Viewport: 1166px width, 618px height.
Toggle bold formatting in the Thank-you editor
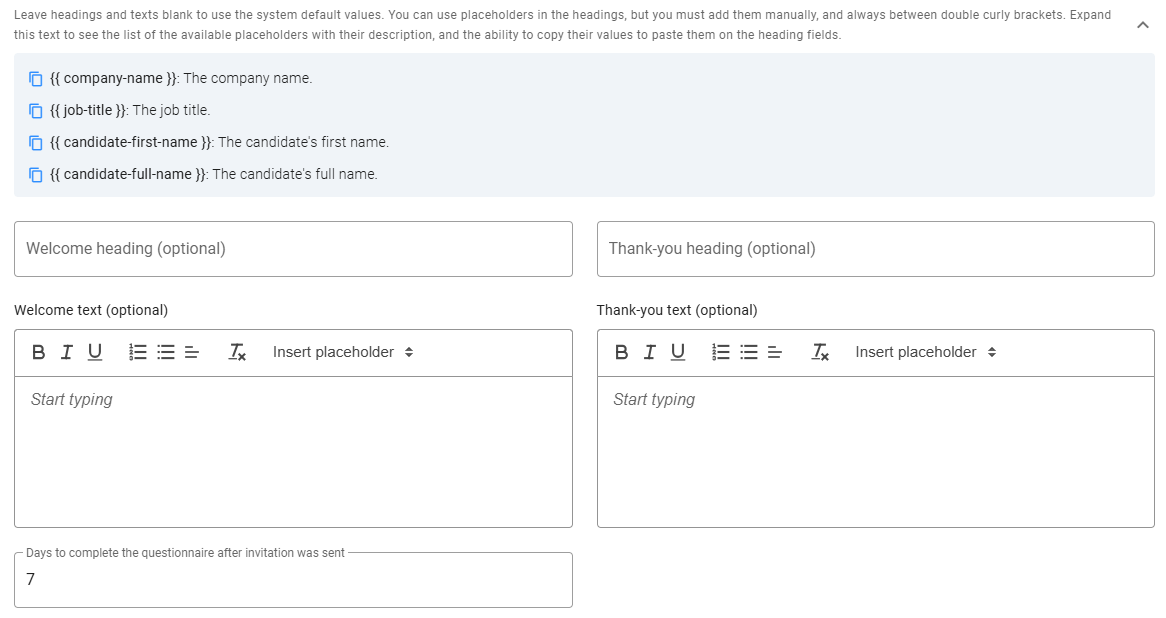(x=621, y=352)
